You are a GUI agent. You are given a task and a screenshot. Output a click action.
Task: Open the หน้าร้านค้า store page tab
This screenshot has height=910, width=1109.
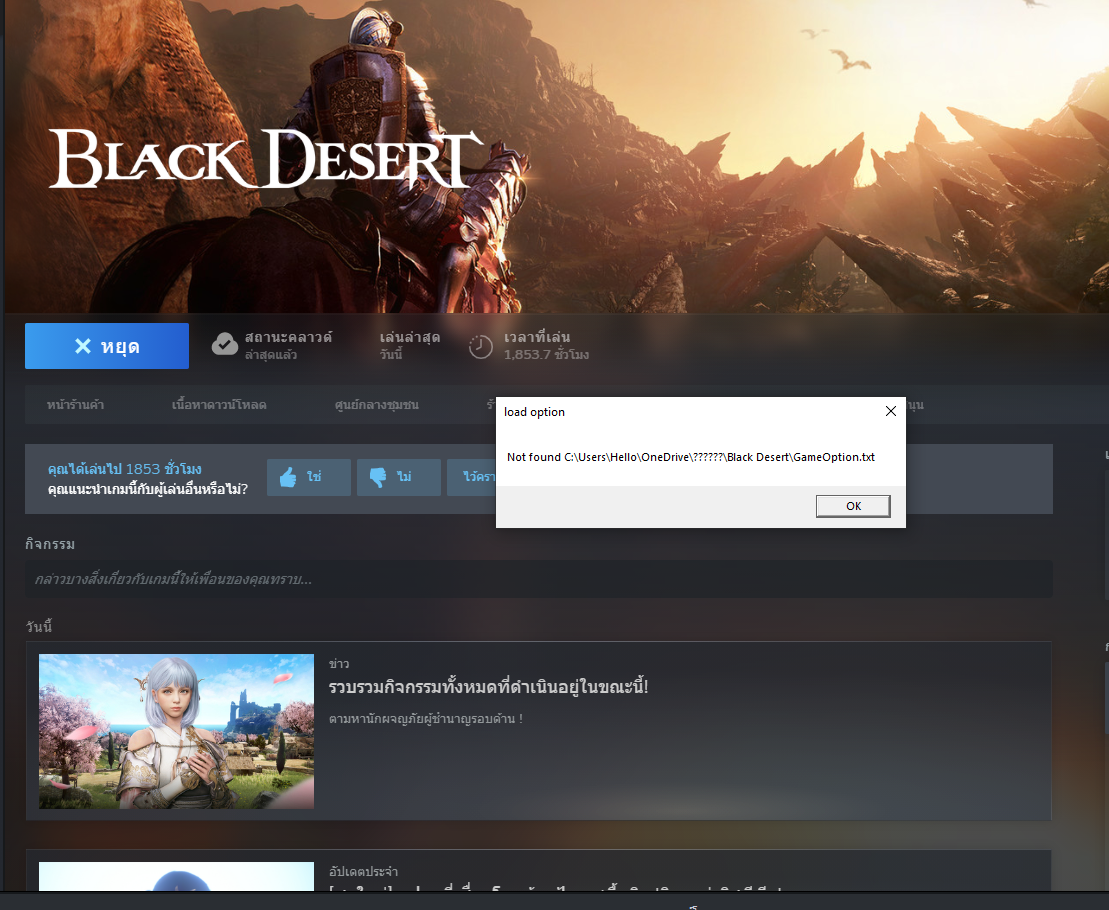76,405
